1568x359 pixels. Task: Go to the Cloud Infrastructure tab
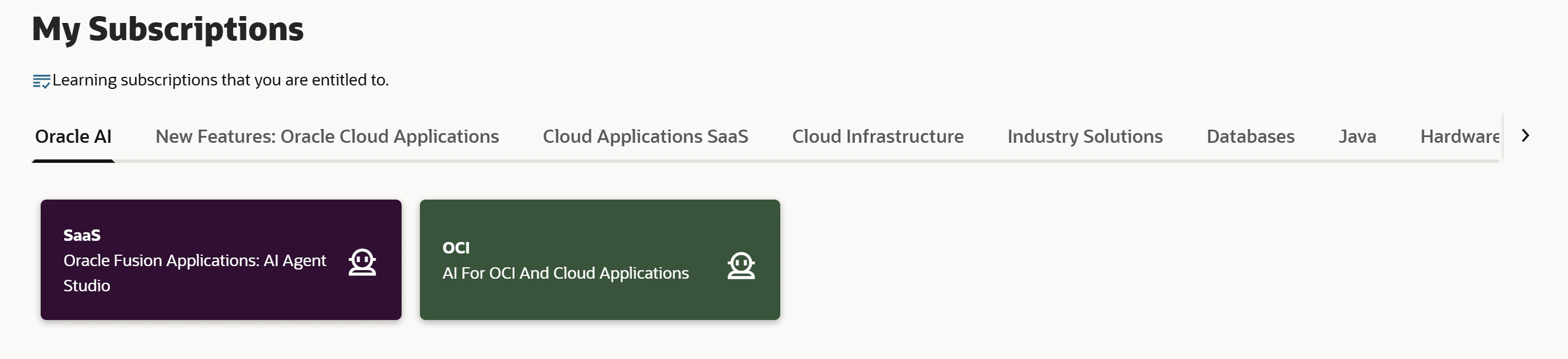(x=878, y=136)
